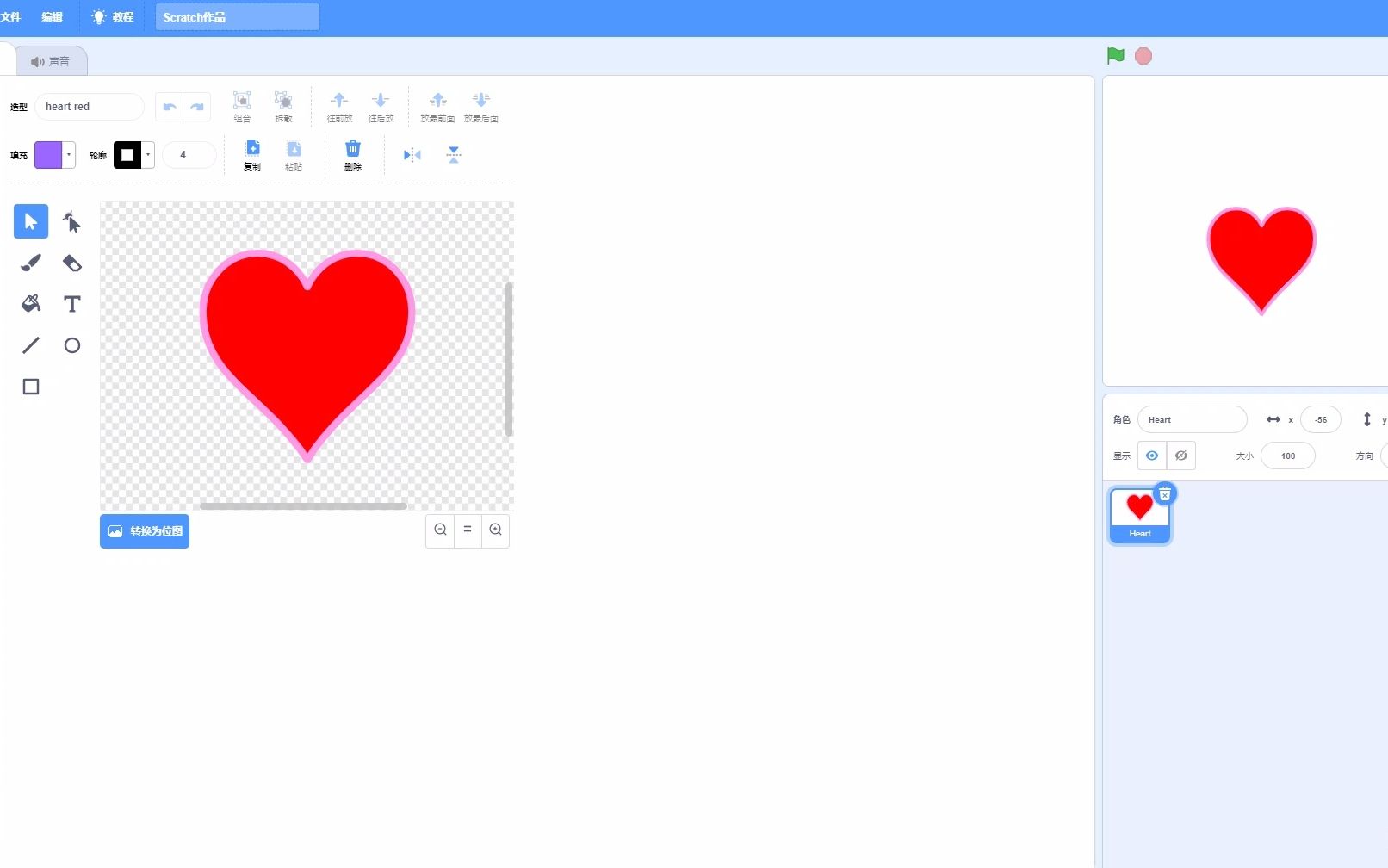Click the sprite name field 'Heart'
This screenshot has width=1388, height=868.
click(1193, 419)
